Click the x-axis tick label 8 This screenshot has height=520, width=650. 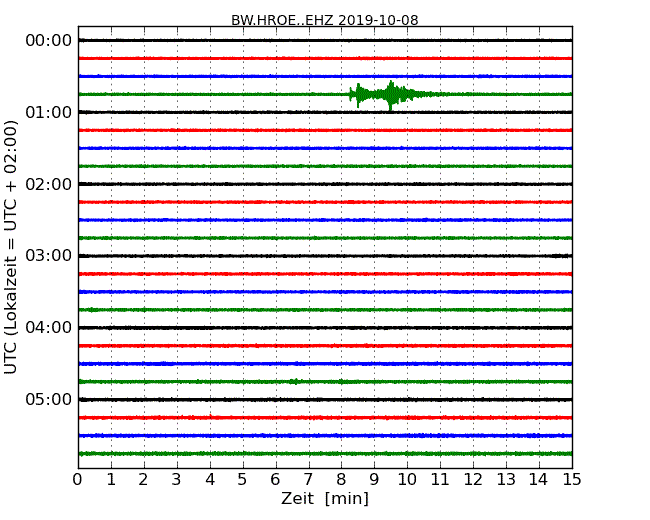coord(341,480)
